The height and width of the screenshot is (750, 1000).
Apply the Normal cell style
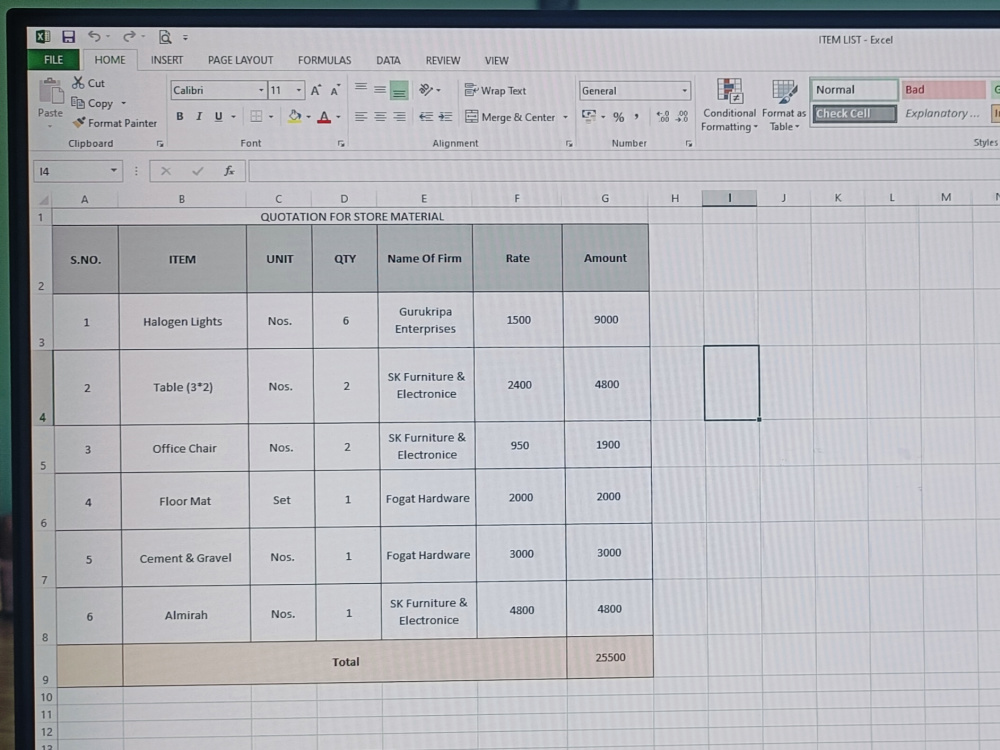click(853, 90)
